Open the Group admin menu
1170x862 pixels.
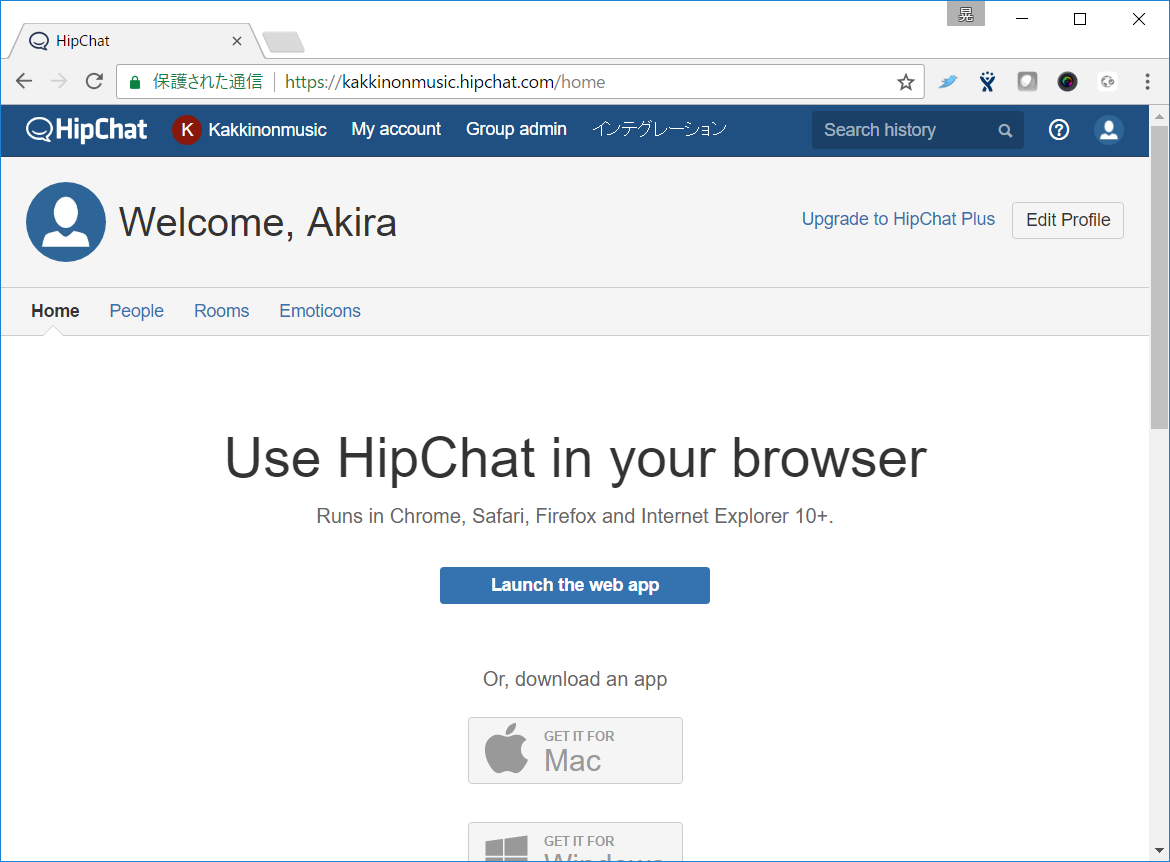pos(516,129)
